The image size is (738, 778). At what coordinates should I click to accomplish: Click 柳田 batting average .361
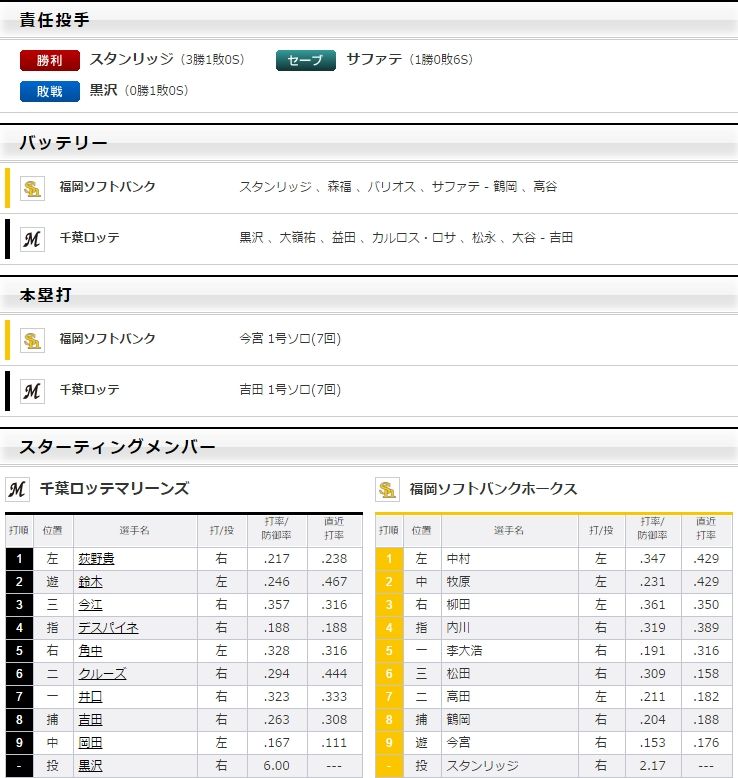pos(653,605)
